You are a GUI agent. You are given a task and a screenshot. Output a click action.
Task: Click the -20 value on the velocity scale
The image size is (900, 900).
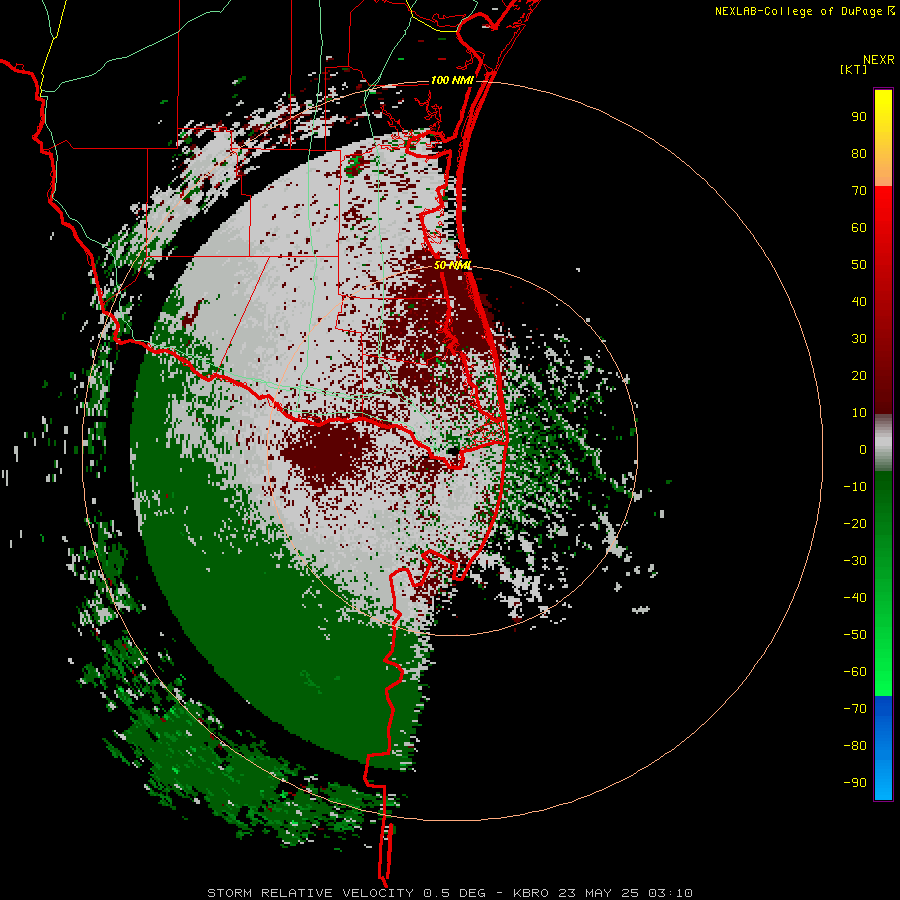[x=855, y=524]
